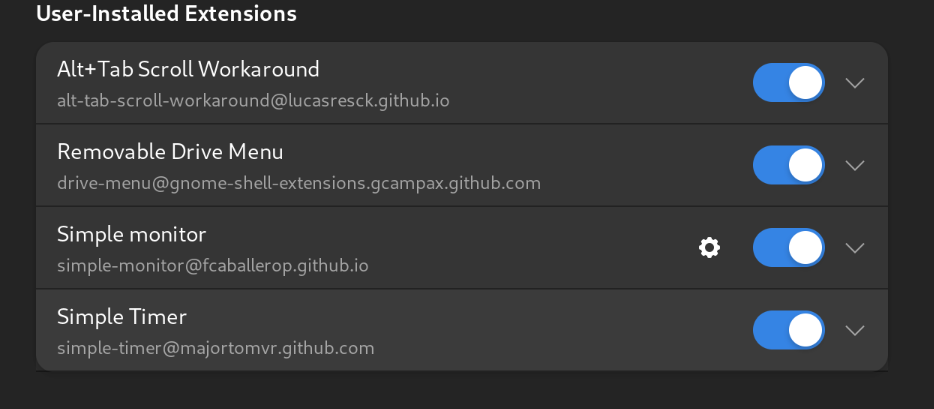This screenshot has height=409, width=934.
Task: Select the Alt+Tab Scroll Workaround title
Action: point(188,70)
